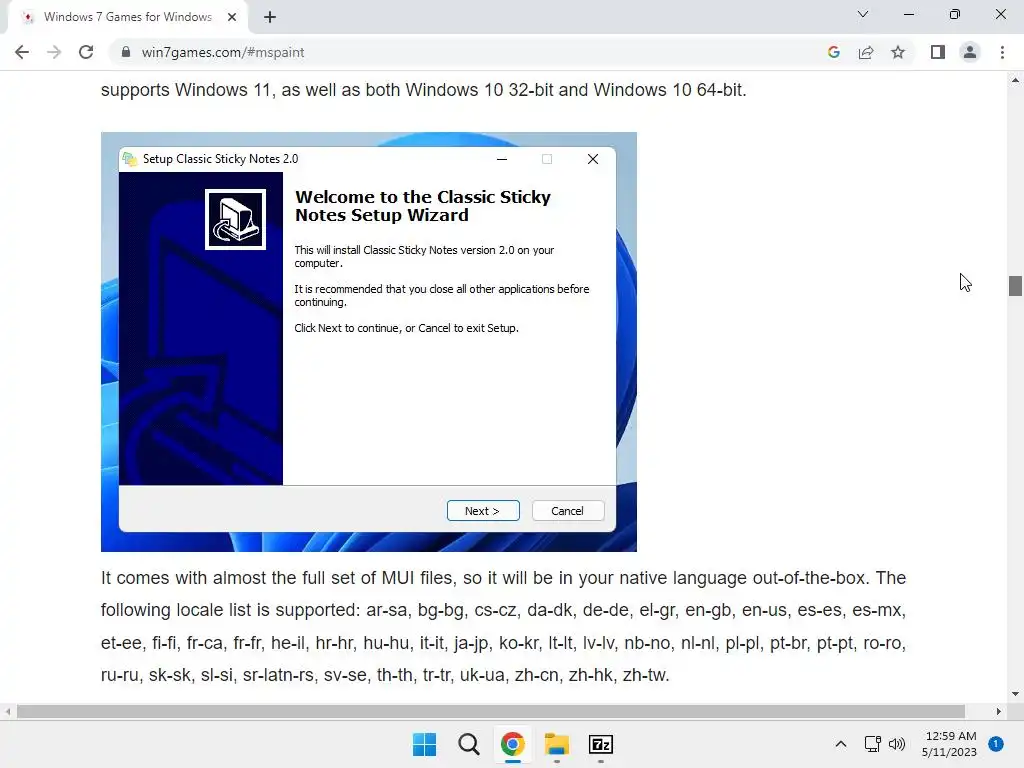This screenshot has width=1024, height=768.
Task: Close the Windows 7 Games tab
Action: (232, 17)
